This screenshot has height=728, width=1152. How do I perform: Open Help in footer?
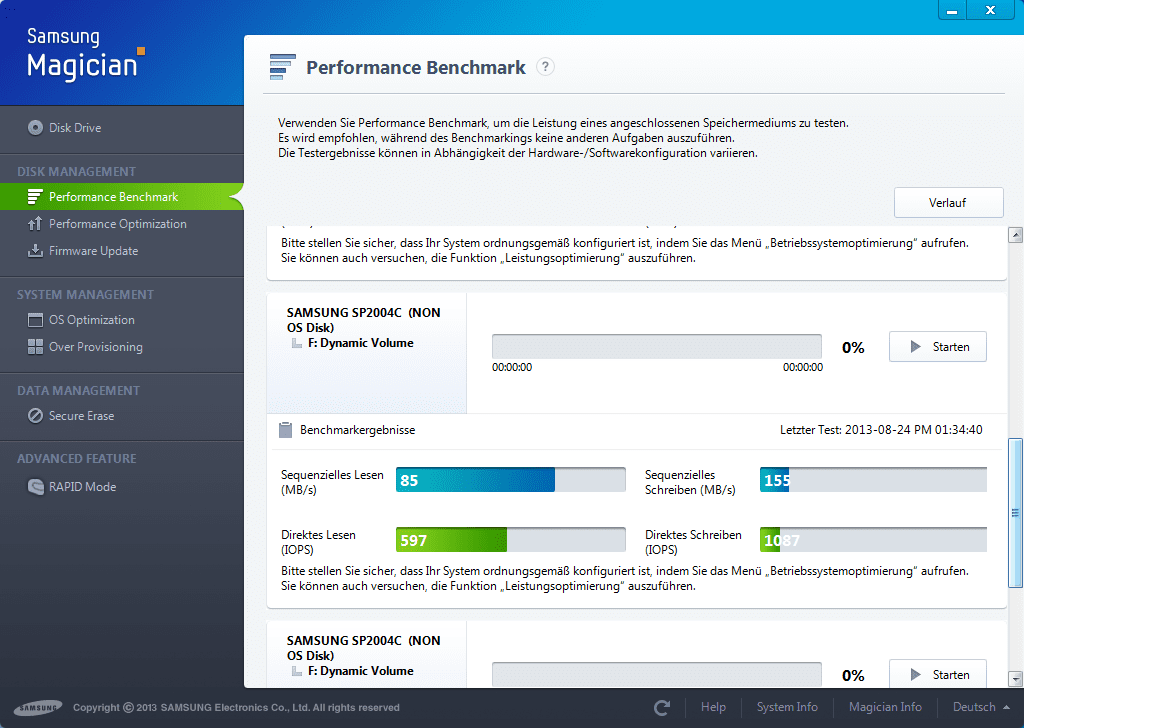713,707
